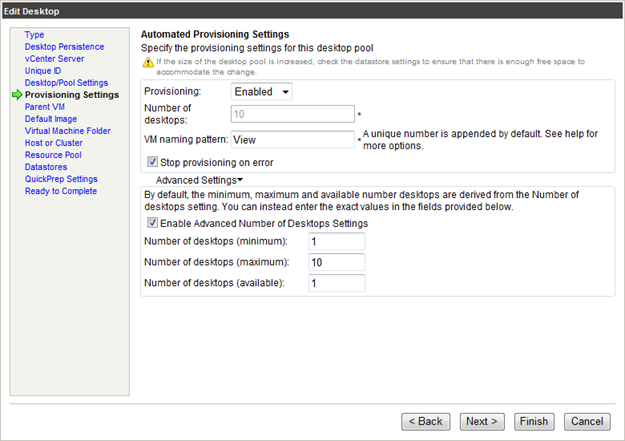Select the vCenter Server step
The height and width of the screenshot is (441, 625).
pyautogui.click(x=55, y=59)
